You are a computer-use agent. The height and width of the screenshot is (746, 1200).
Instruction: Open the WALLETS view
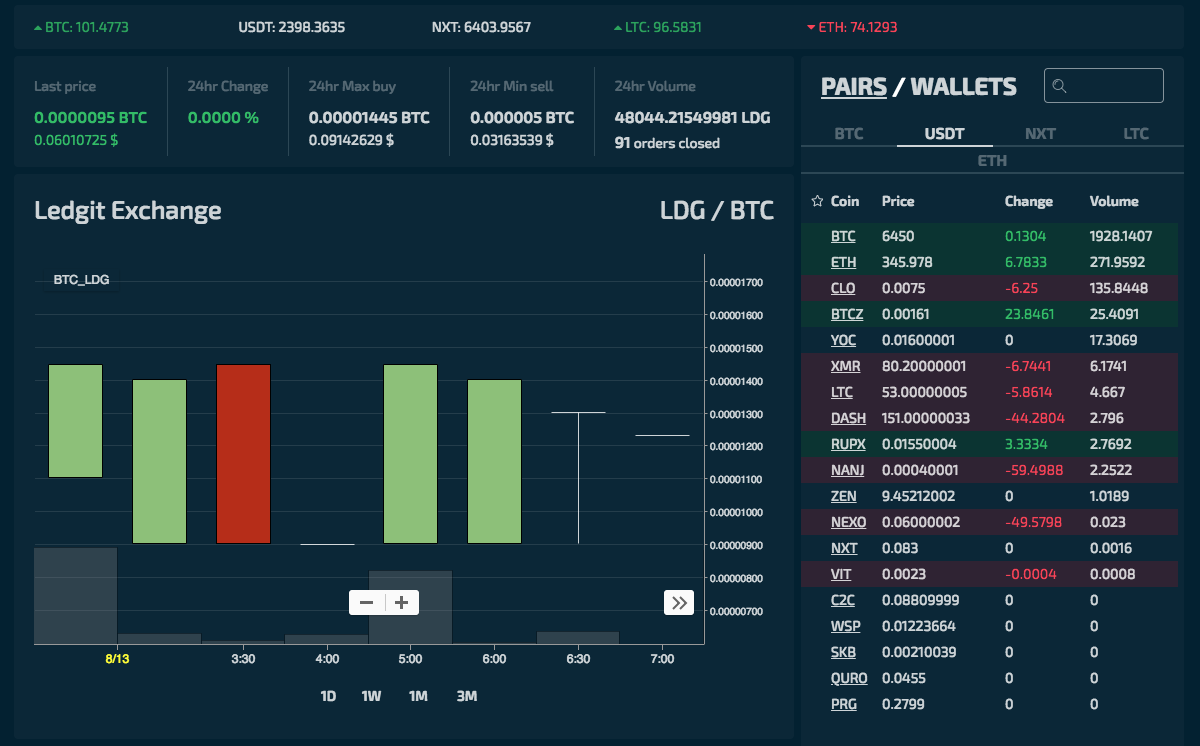pos(964,87)
